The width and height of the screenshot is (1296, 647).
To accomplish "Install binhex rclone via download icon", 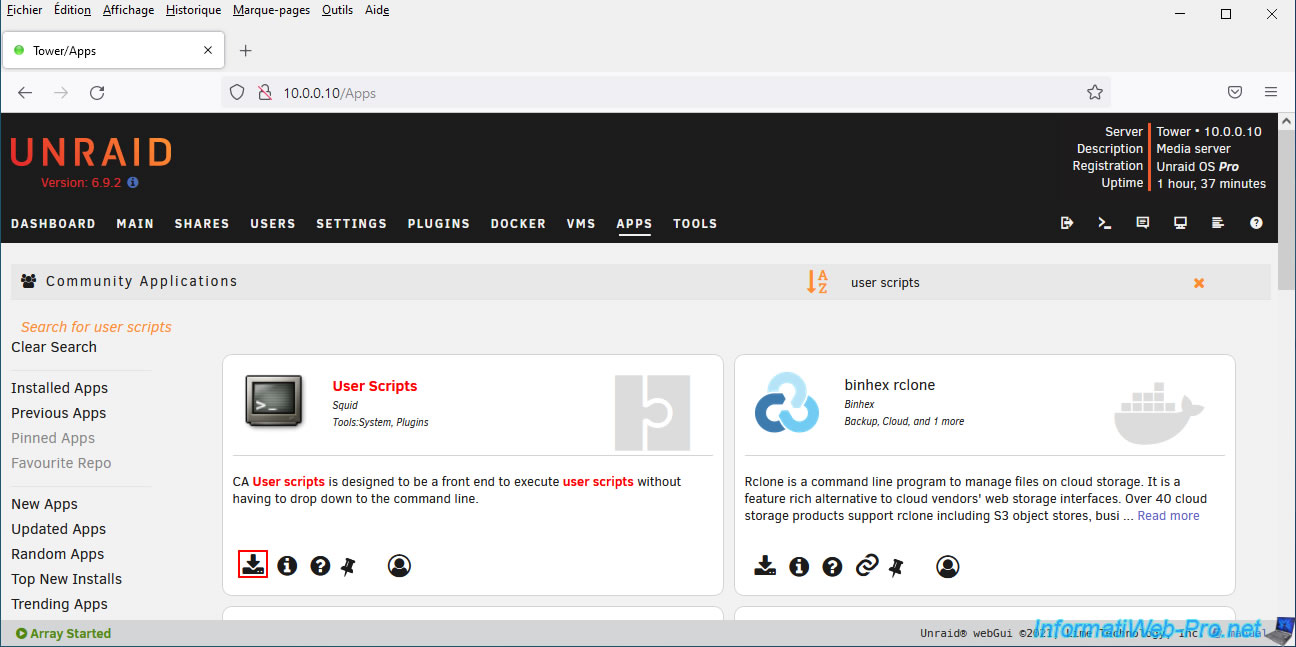I will pyautogui.click(x=765, y=566).
